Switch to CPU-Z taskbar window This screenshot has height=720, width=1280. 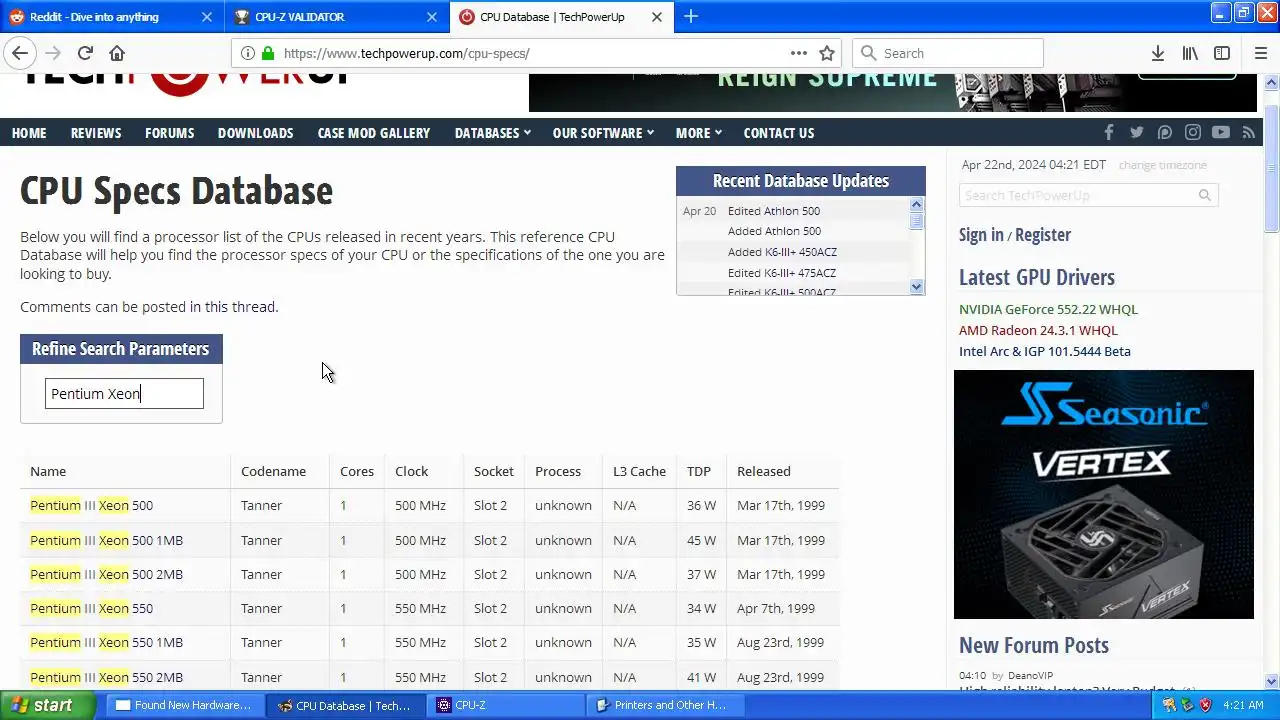[507, 705]
